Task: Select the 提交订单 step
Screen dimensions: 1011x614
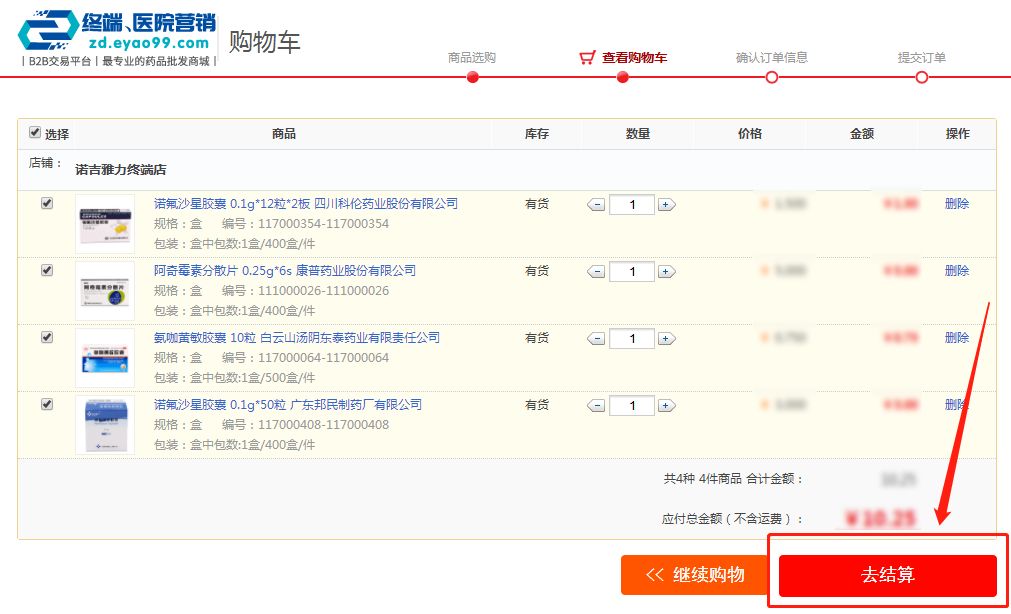Action: coord(921,58)
